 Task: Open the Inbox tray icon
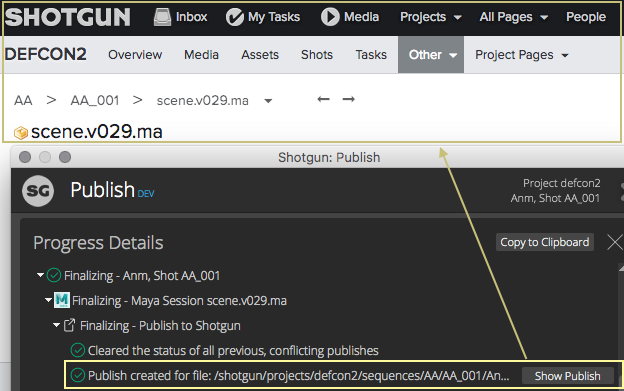tap(162, 17)
